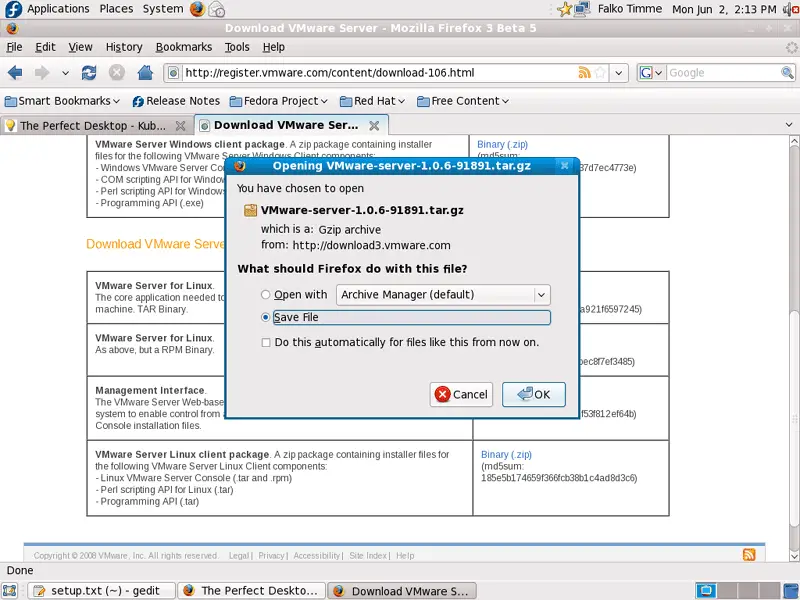The height and width of the screenshot is (600, 800).
Task: Click the Windows client 'Binary (.zip)' link
Action: tap(502, 144)
